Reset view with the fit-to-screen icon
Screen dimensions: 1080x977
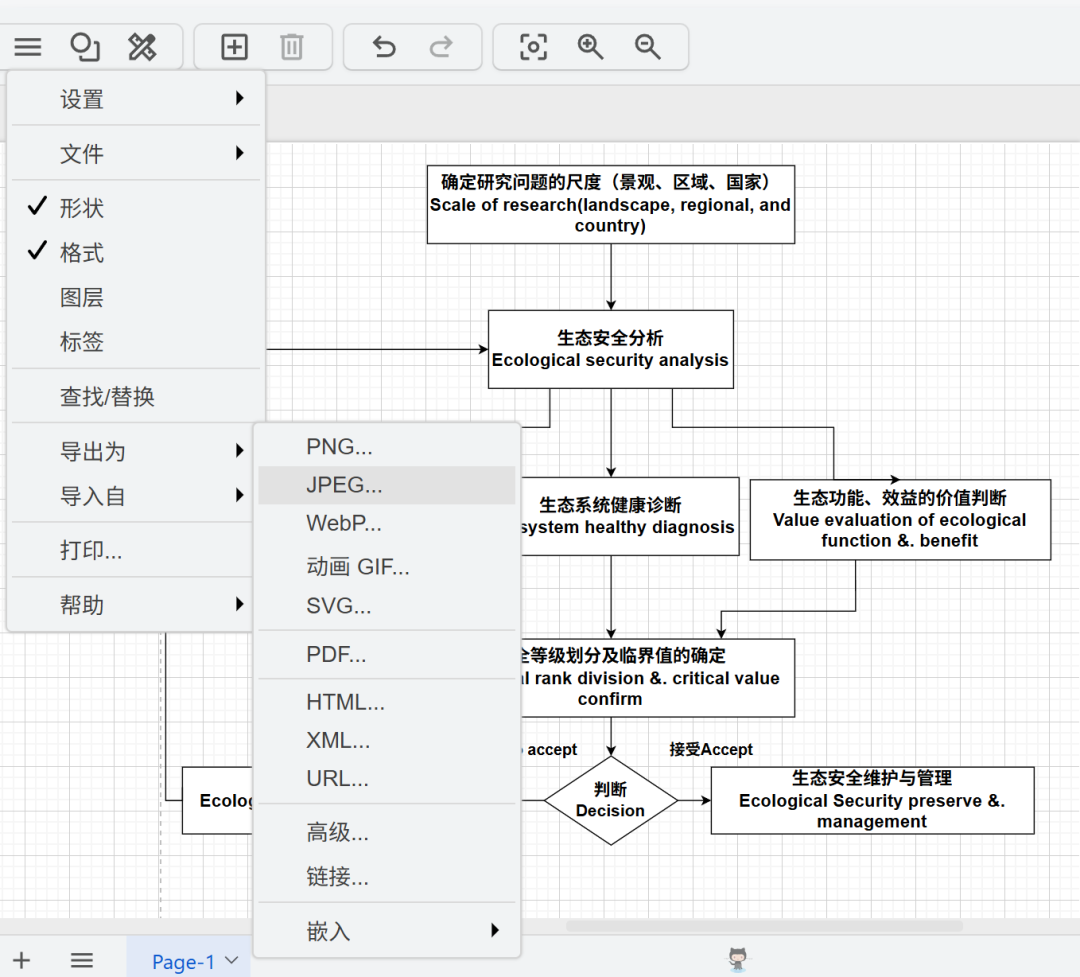(x=533, y=46)
